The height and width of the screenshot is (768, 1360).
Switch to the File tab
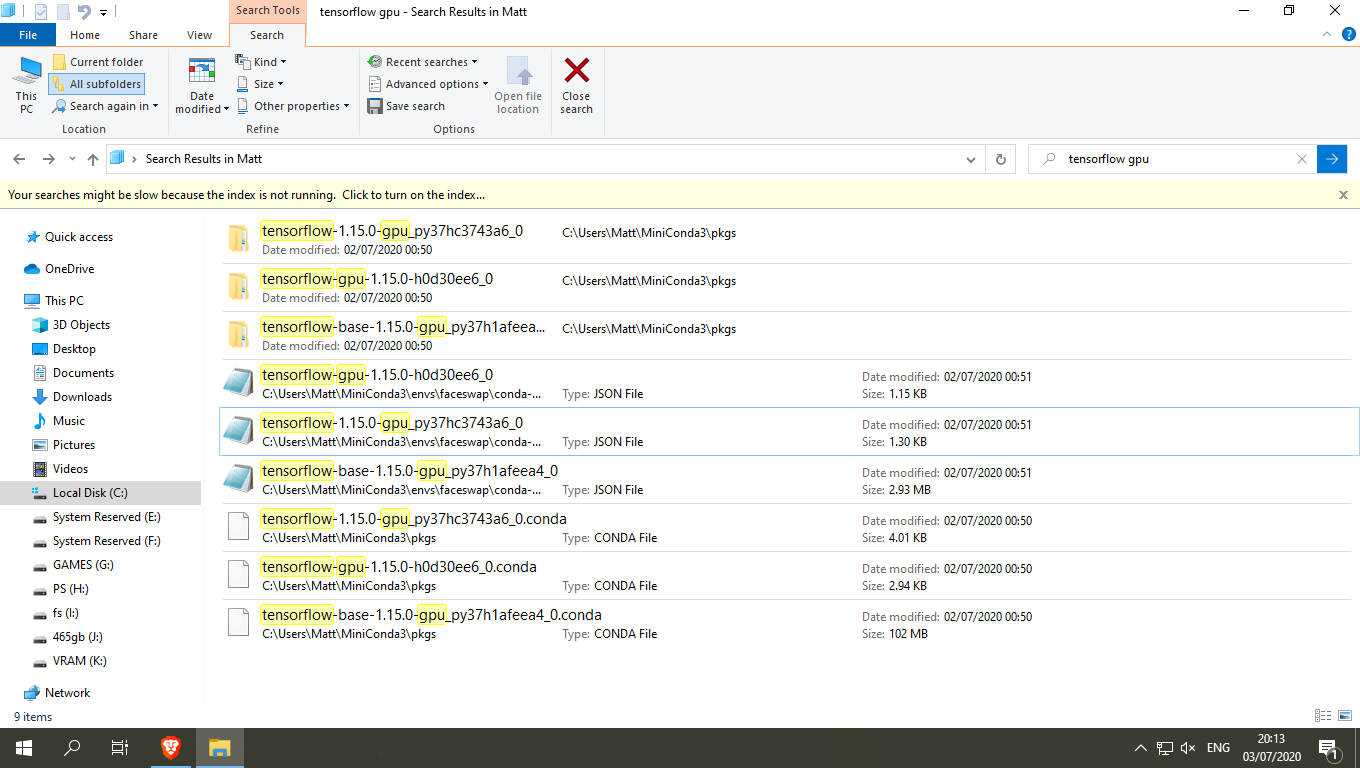point(28,35)
